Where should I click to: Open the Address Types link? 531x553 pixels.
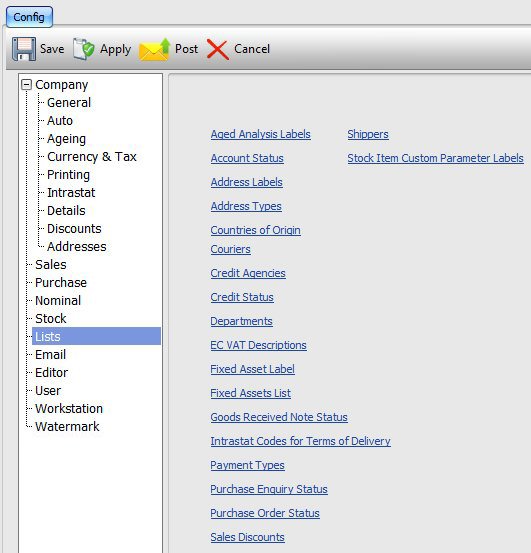click(246, 206)
